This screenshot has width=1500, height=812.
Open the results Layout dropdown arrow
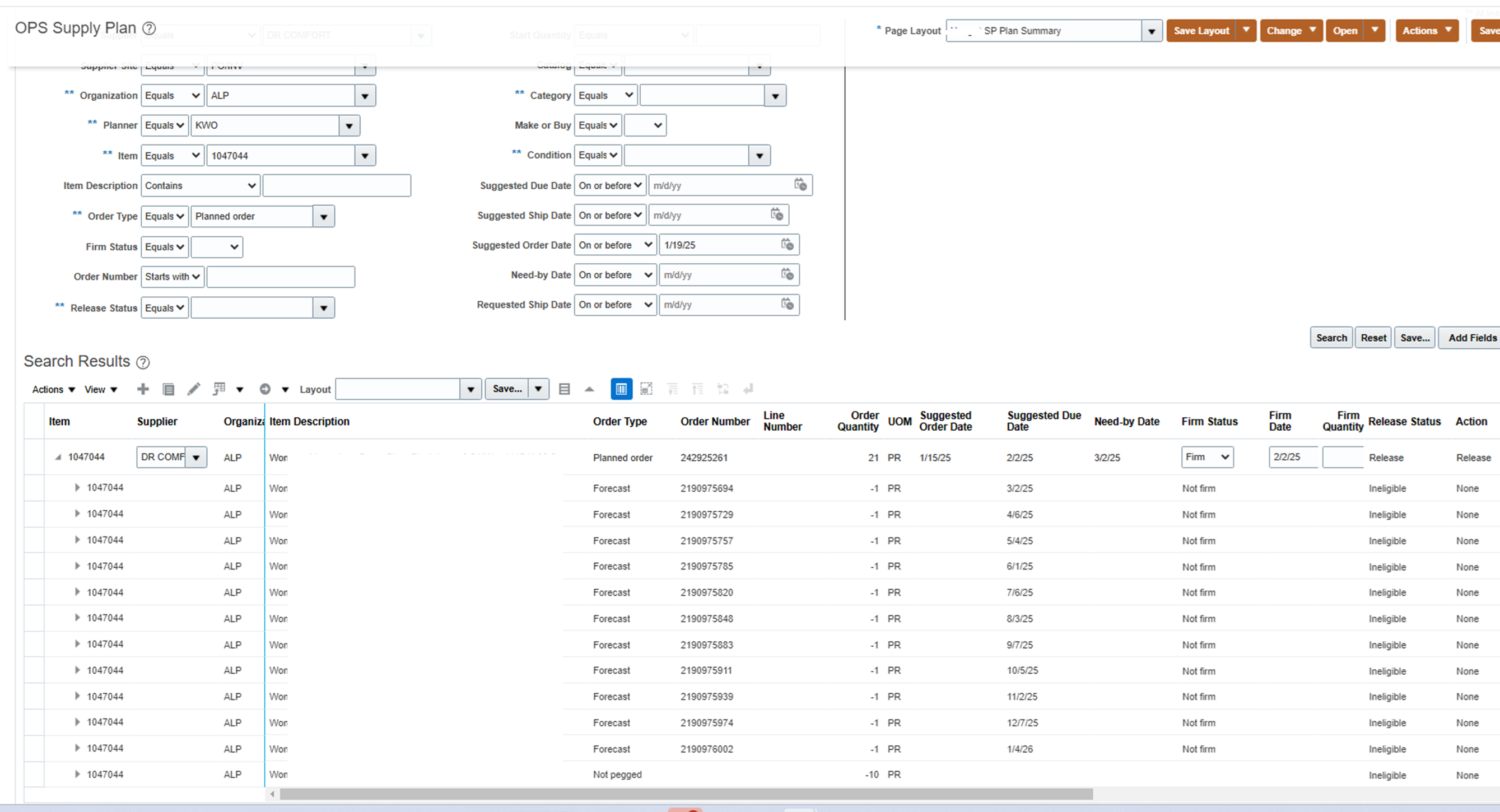click(471, 389)
